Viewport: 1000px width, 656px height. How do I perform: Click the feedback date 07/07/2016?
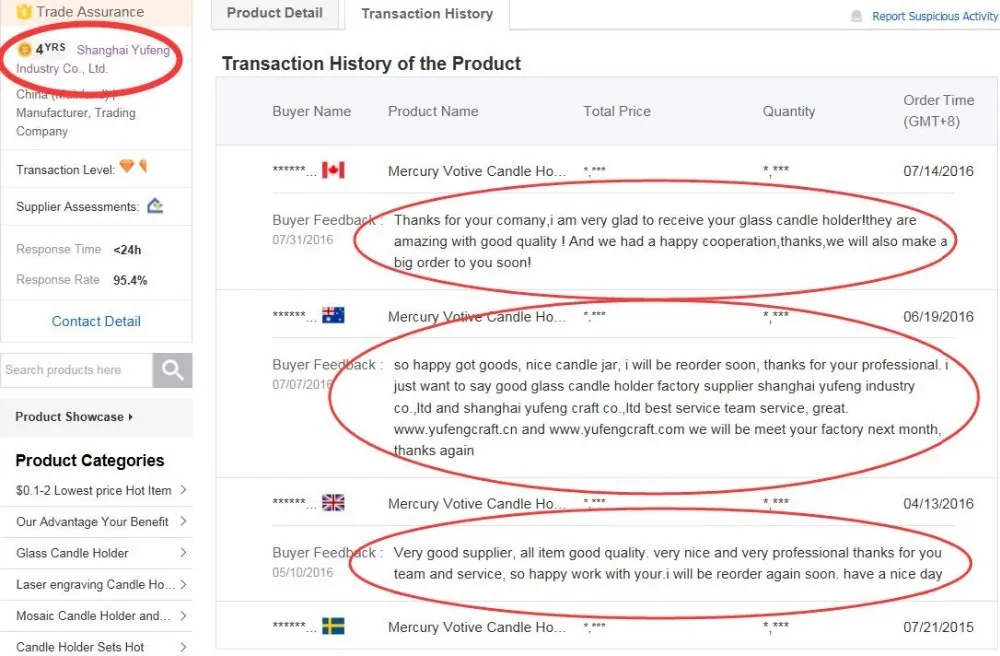click(x=303, y=384)
